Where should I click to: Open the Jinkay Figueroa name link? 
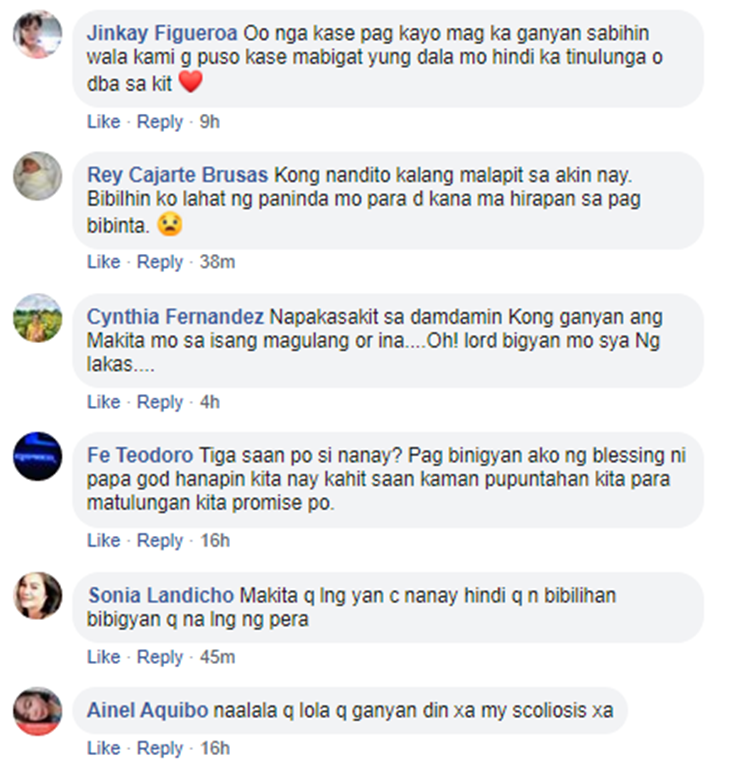pos(162,33)
